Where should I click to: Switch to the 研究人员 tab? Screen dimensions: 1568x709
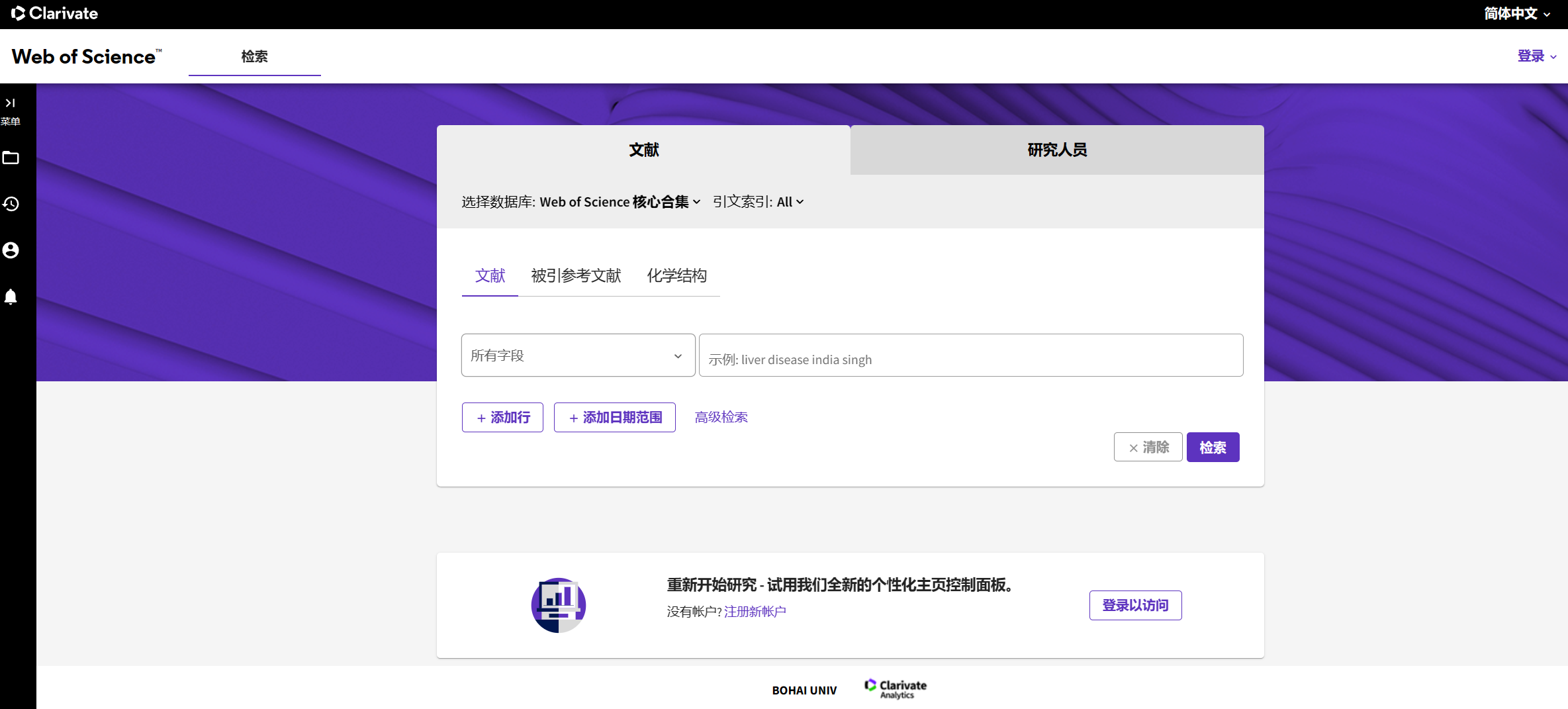(x=1055, y=150)
